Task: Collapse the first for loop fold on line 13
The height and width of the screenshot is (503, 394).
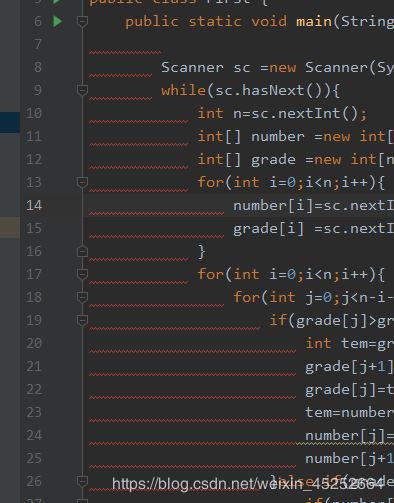Action: pyautogui.click(x=82, y=182)
